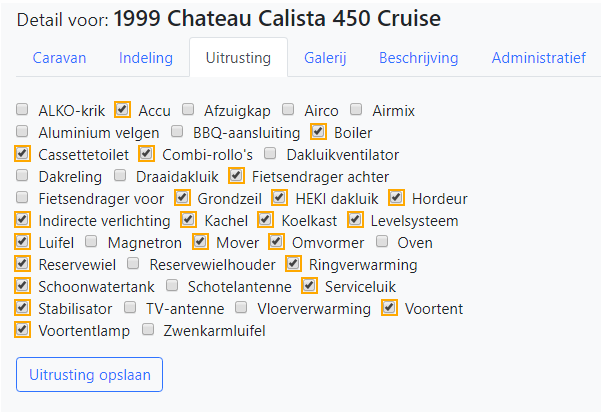Uncheck Cassettetoilet
Image resolution: width=601 pixels, height=412 pixels.
(23, 154)
